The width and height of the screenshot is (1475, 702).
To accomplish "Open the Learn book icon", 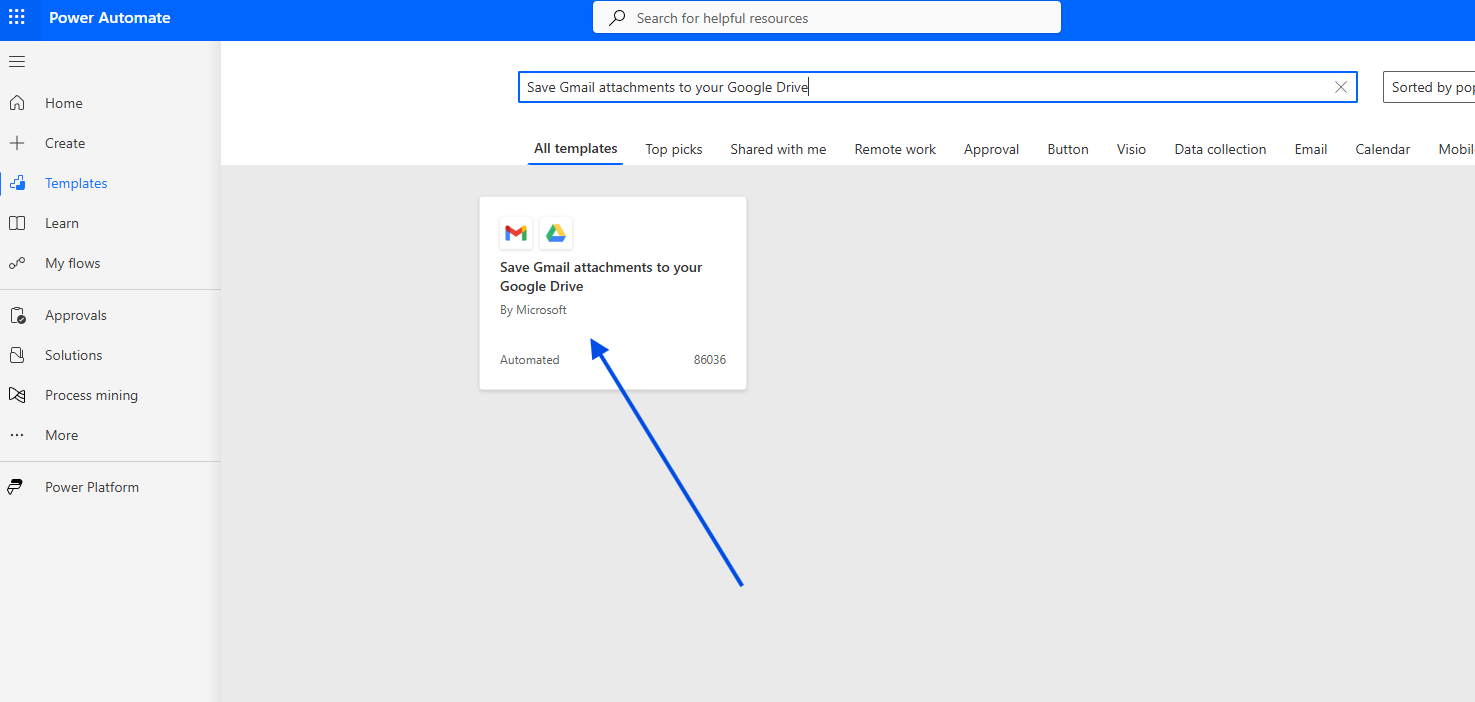I will pyautogui.click(x=17, y=223).
